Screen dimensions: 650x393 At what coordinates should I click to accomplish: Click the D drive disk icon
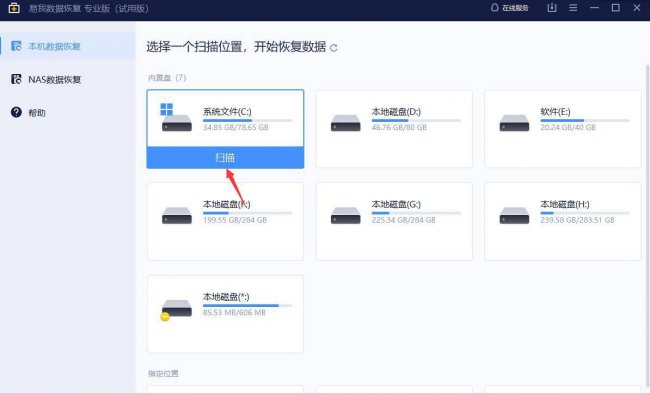pyautogui.click(x=345, y=123)
